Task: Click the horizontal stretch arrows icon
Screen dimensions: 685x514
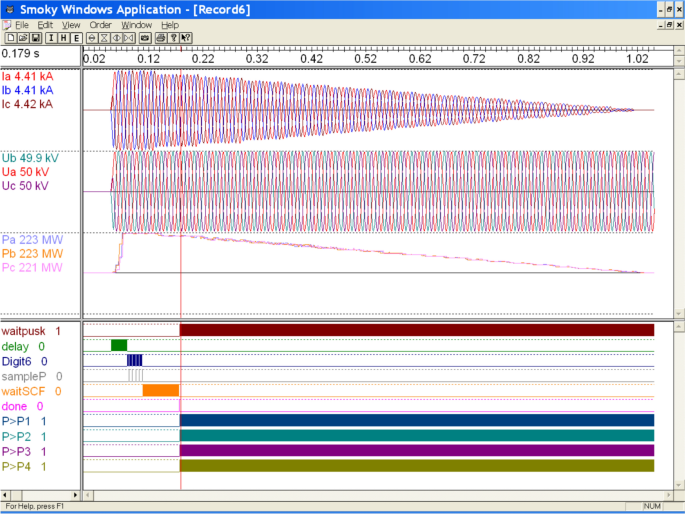Action: click(x=117, y=38)
